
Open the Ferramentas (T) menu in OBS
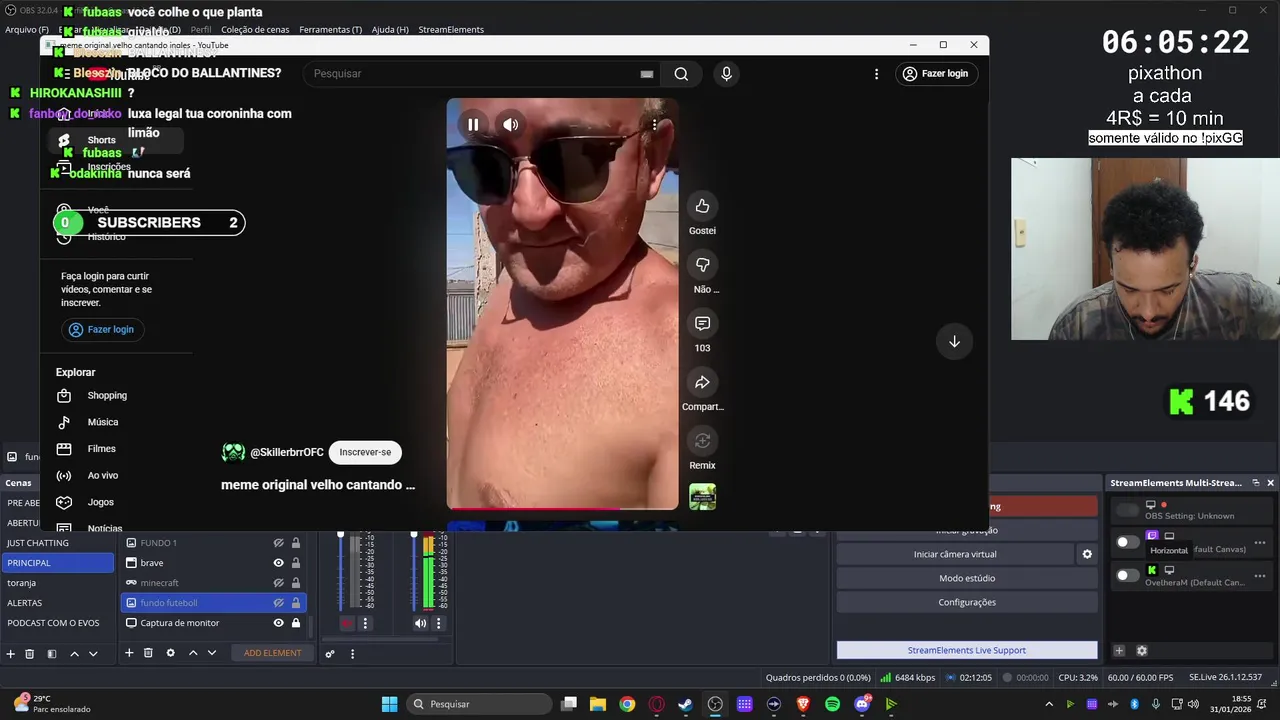(331, 30)
